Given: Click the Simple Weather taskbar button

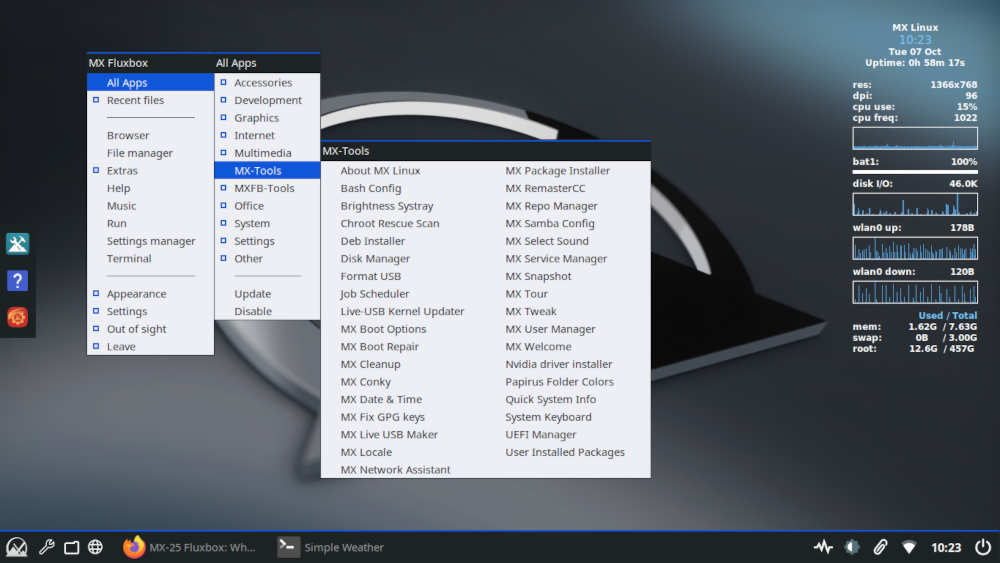Looking at the screenshot, I should (x=332, y=547).
